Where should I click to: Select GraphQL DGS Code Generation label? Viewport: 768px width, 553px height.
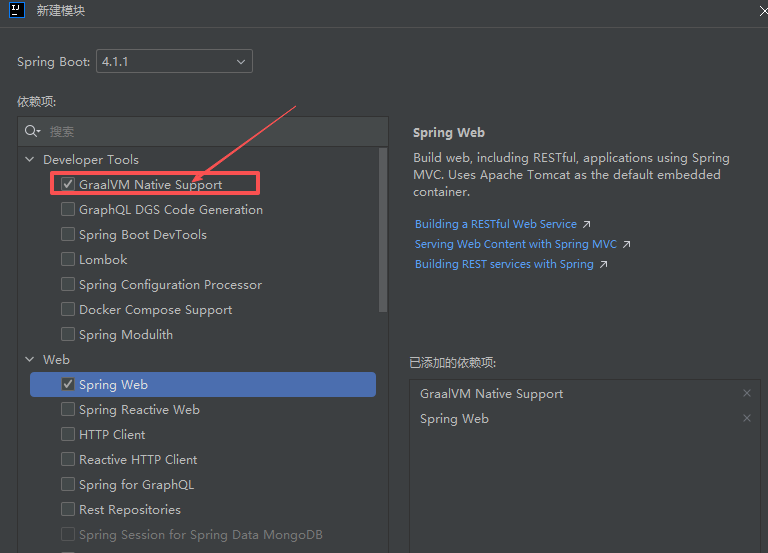pos(171,210)
